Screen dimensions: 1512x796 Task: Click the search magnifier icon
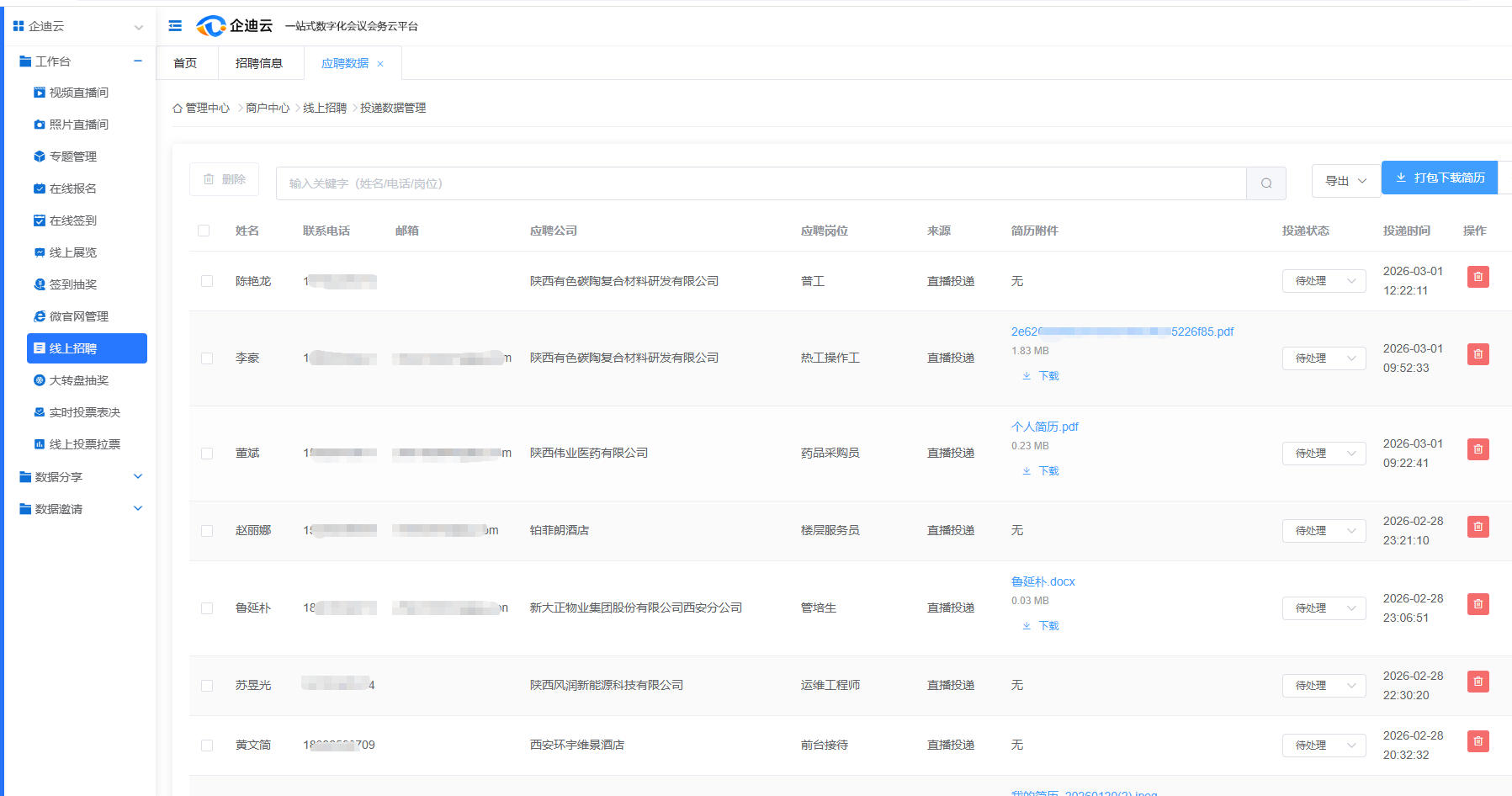[1265, 183]
